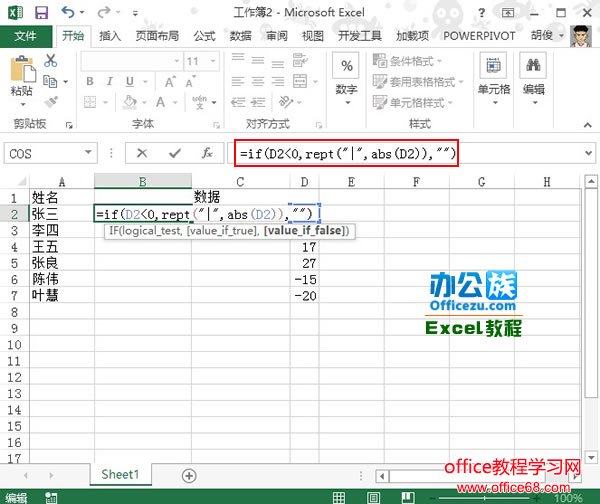Click the Save icon in quick access toolbar
This screenshot has height=504, width=600.
coord(41,13)
